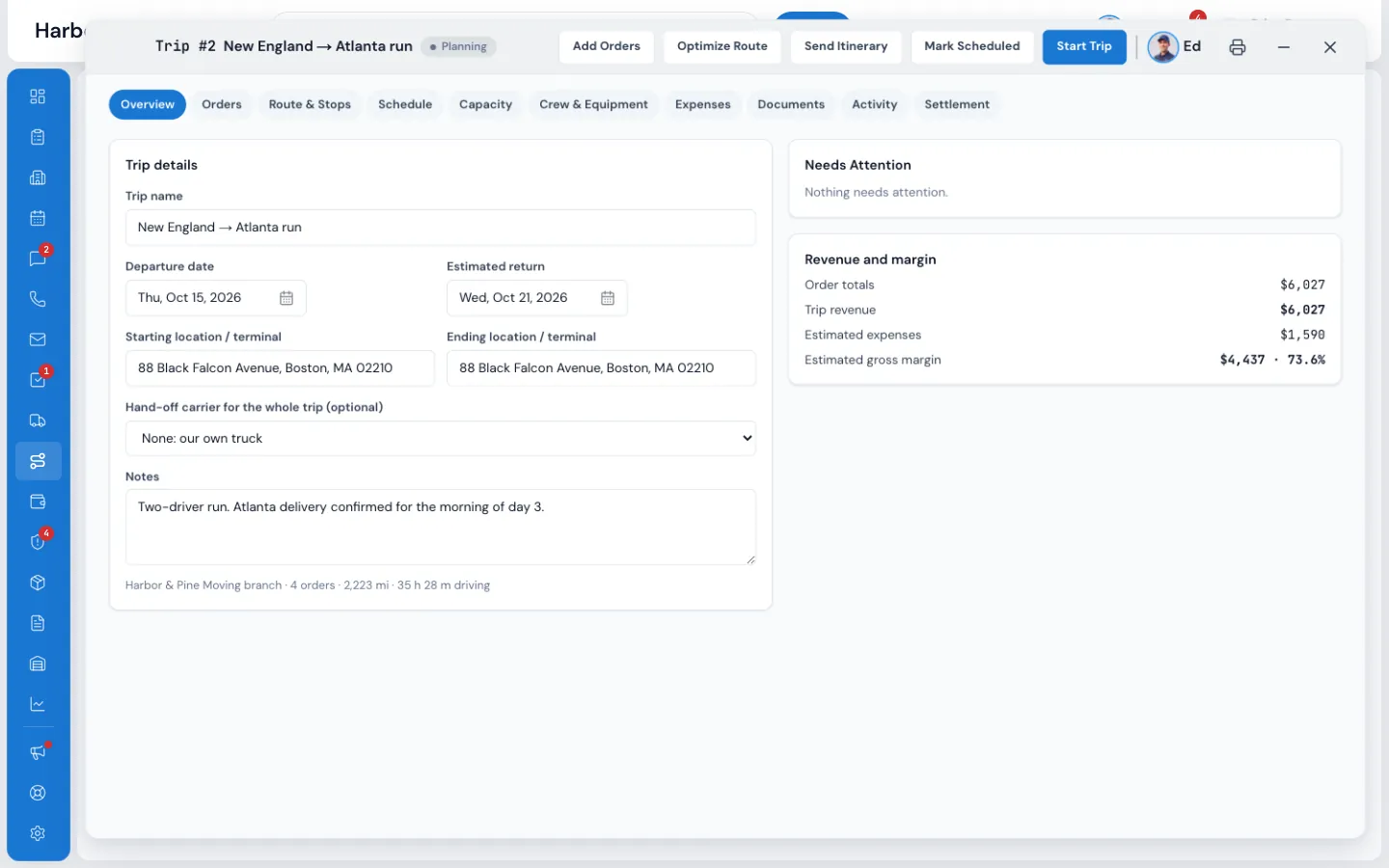Open the box package icon in sidebar
Screen dimensions: 1389x868
[x=38, y=583]
